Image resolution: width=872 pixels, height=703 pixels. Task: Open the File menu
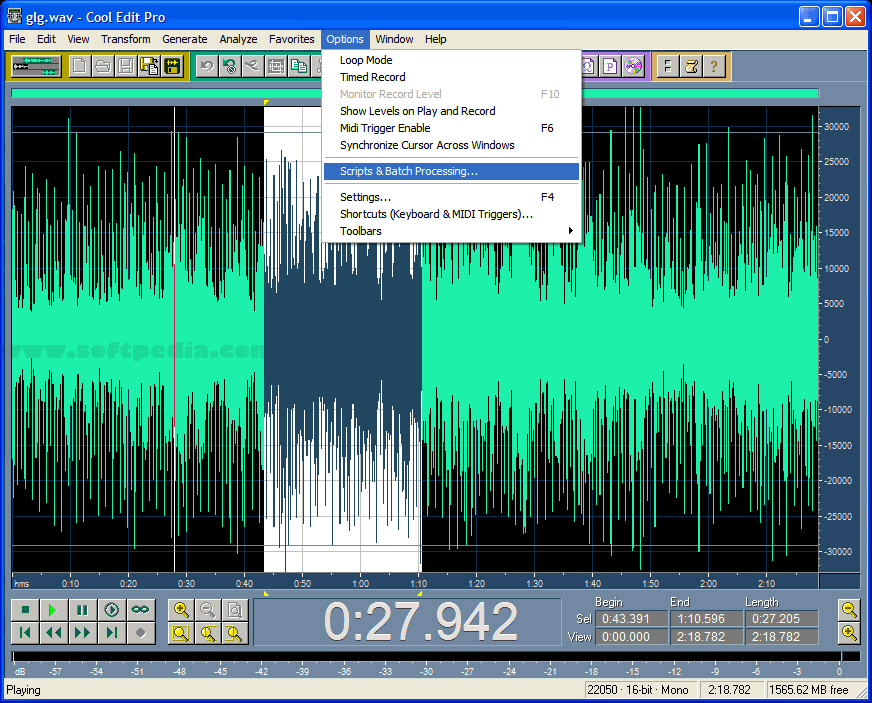[x=17, y=39]
